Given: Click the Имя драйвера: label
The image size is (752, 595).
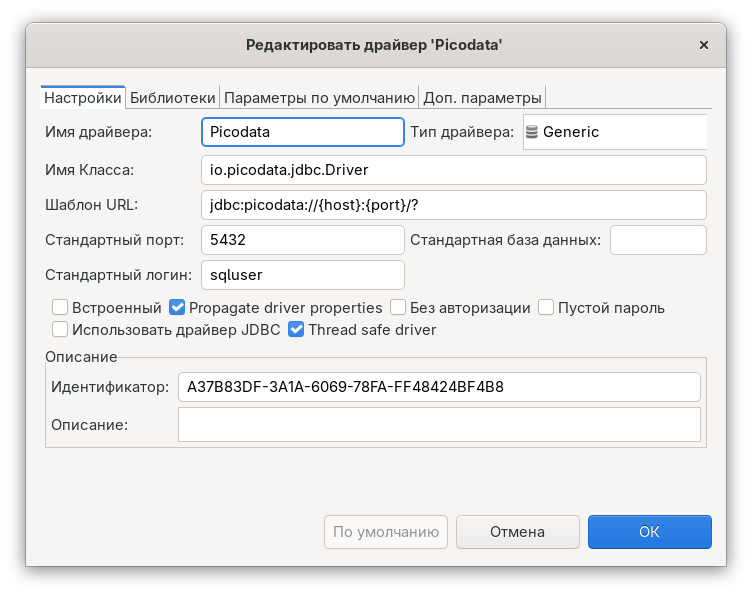Looking at the screenshot, I should pos(98,132).
